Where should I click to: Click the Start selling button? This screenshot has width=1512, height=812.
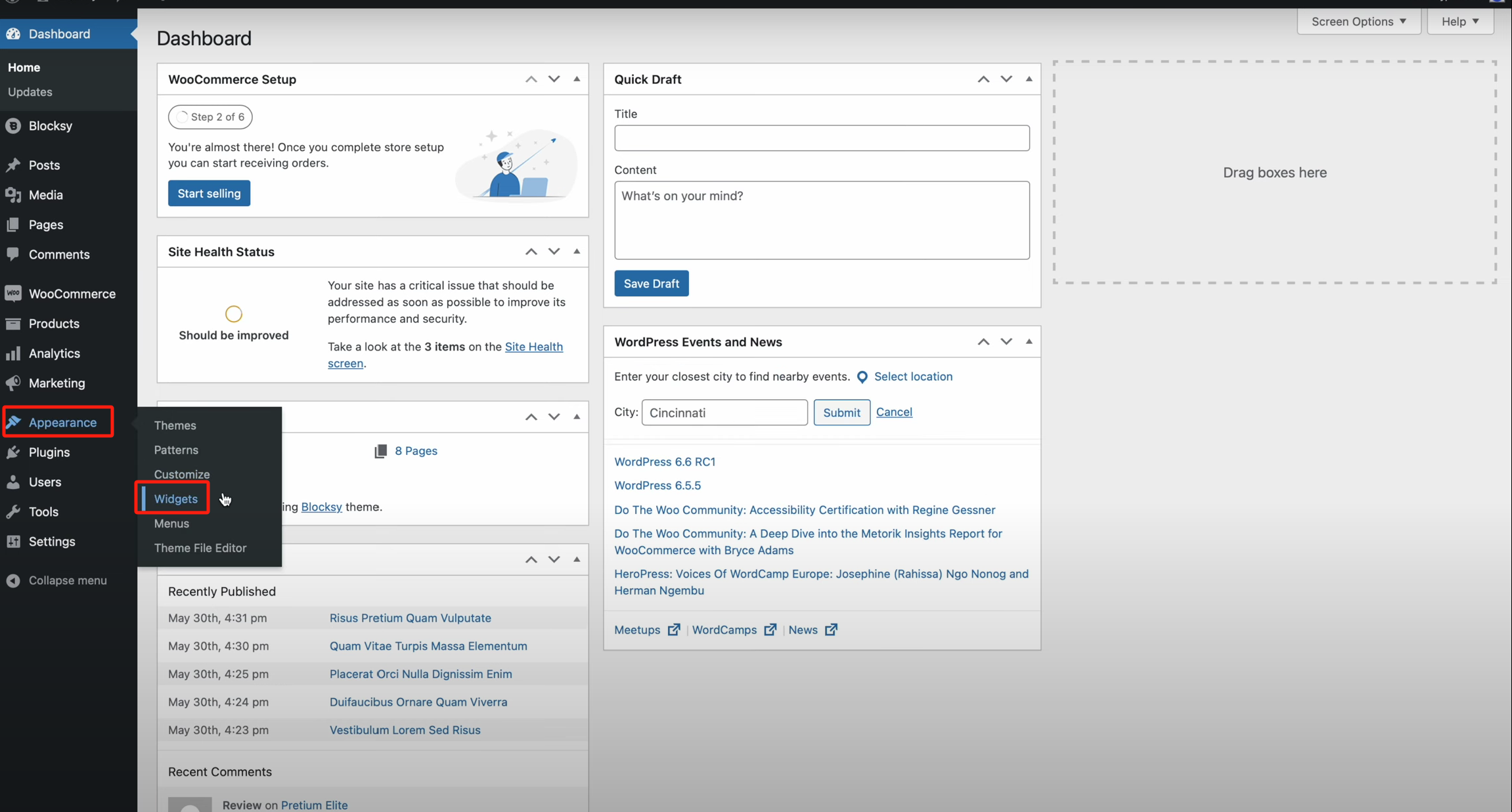click(209, 194)
